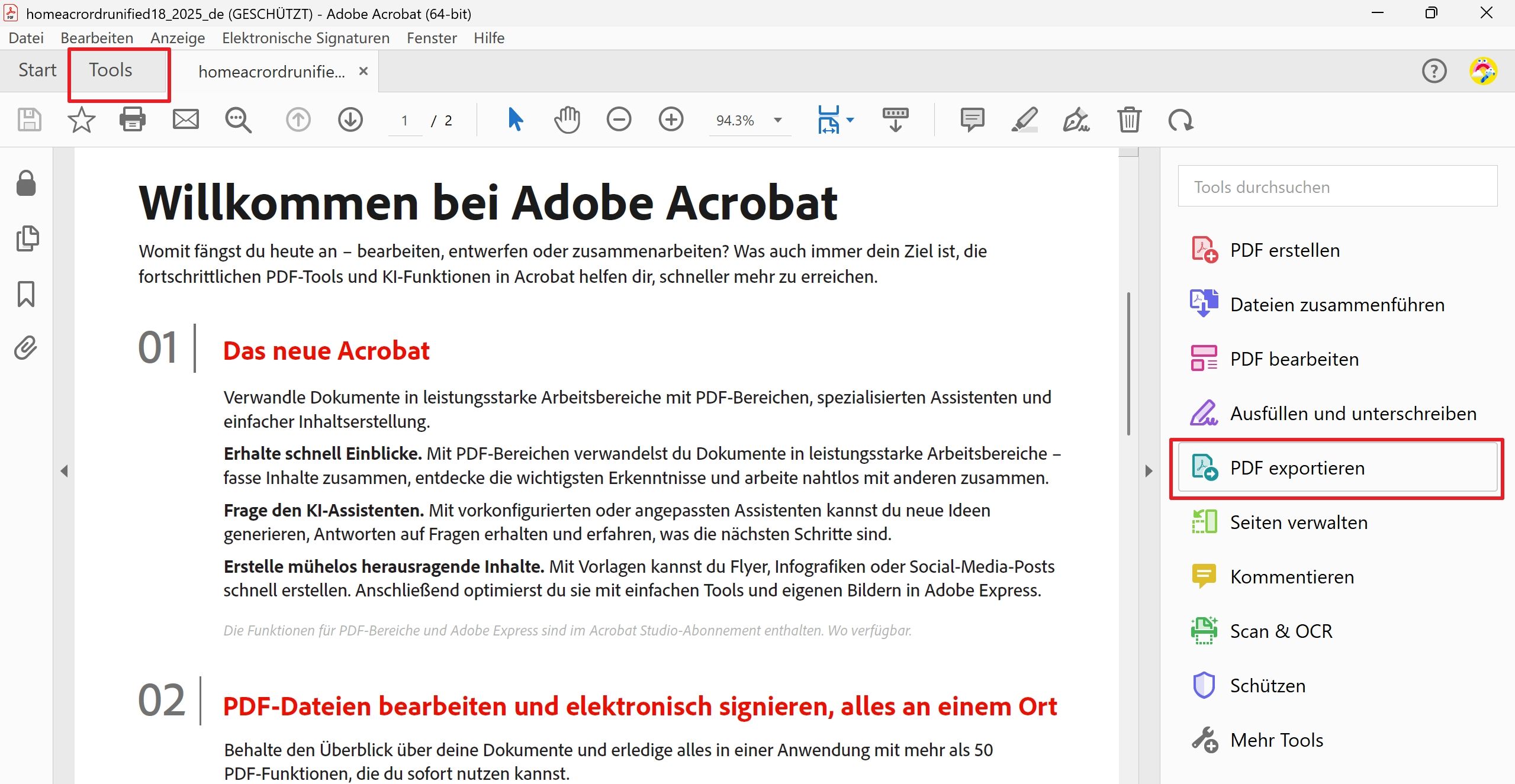This screenshot has height=784, width=1515.
Task: Open the Hilfe menu
Action: [x=489, y=38]
